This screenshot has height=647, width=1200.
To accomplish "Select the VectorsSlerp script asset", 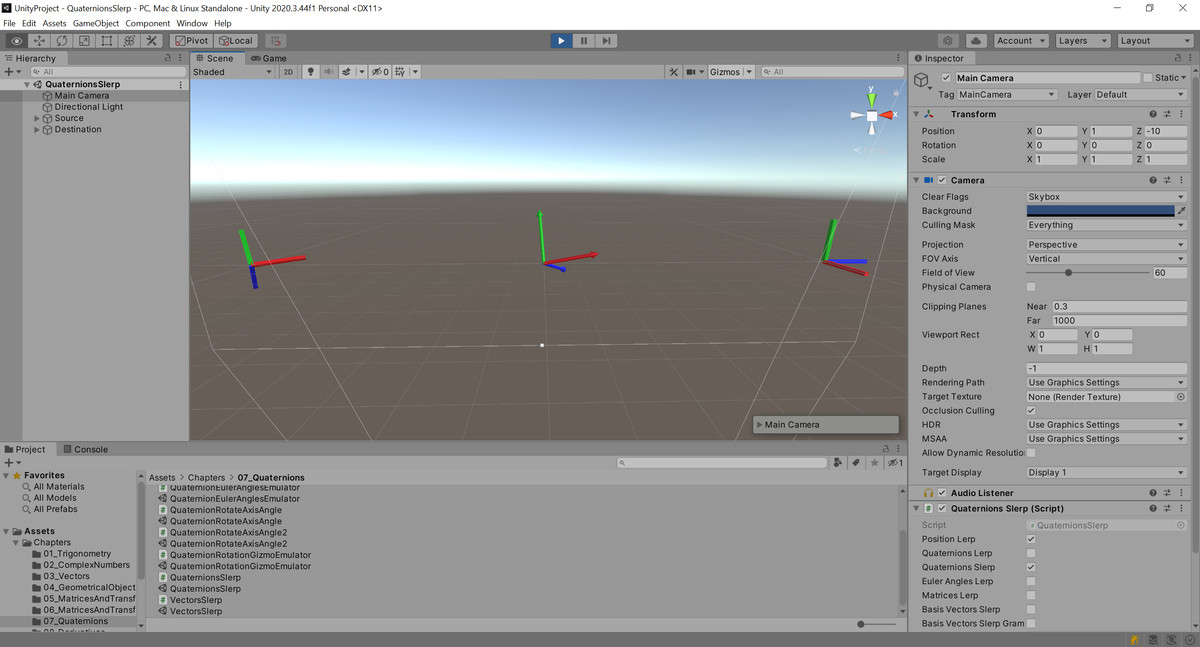I will click(x=196, y=600).
